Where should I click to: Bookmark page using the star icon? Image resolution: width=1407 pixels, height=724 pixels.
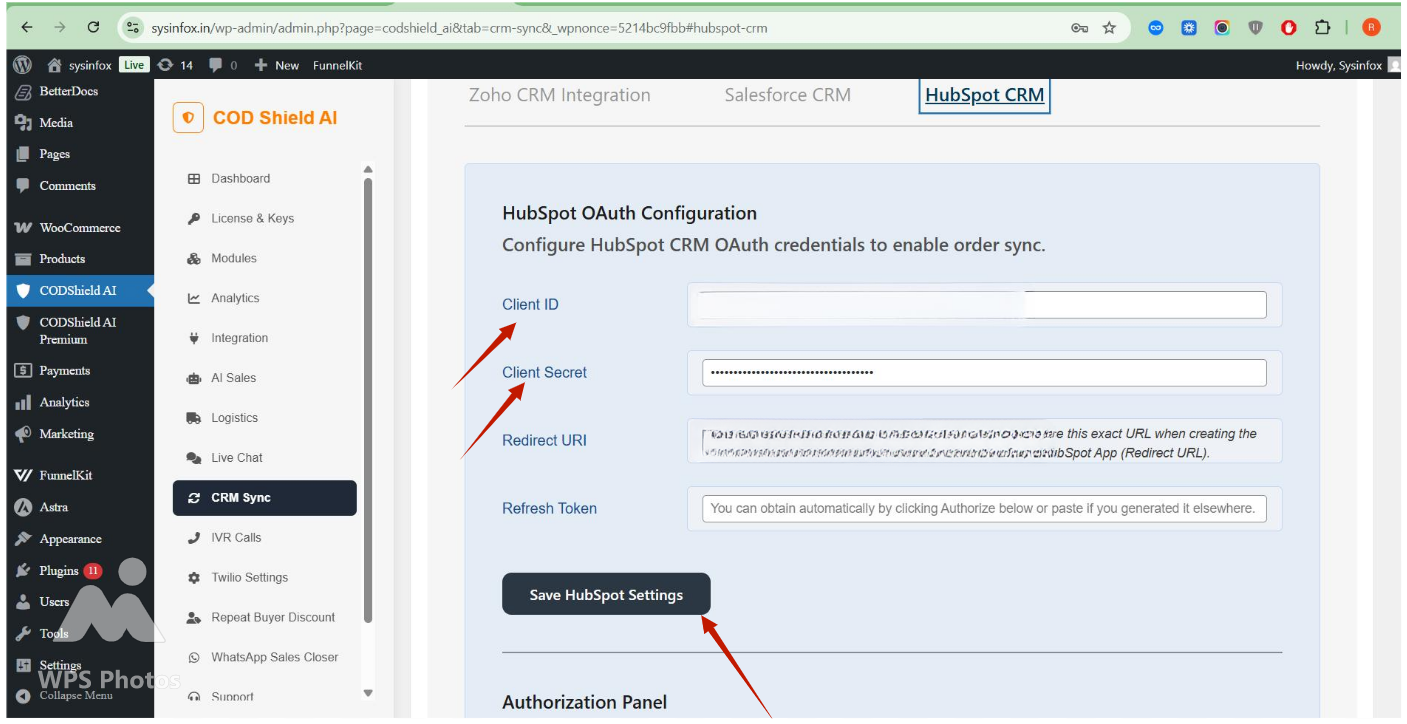[x=1109, y=28]
